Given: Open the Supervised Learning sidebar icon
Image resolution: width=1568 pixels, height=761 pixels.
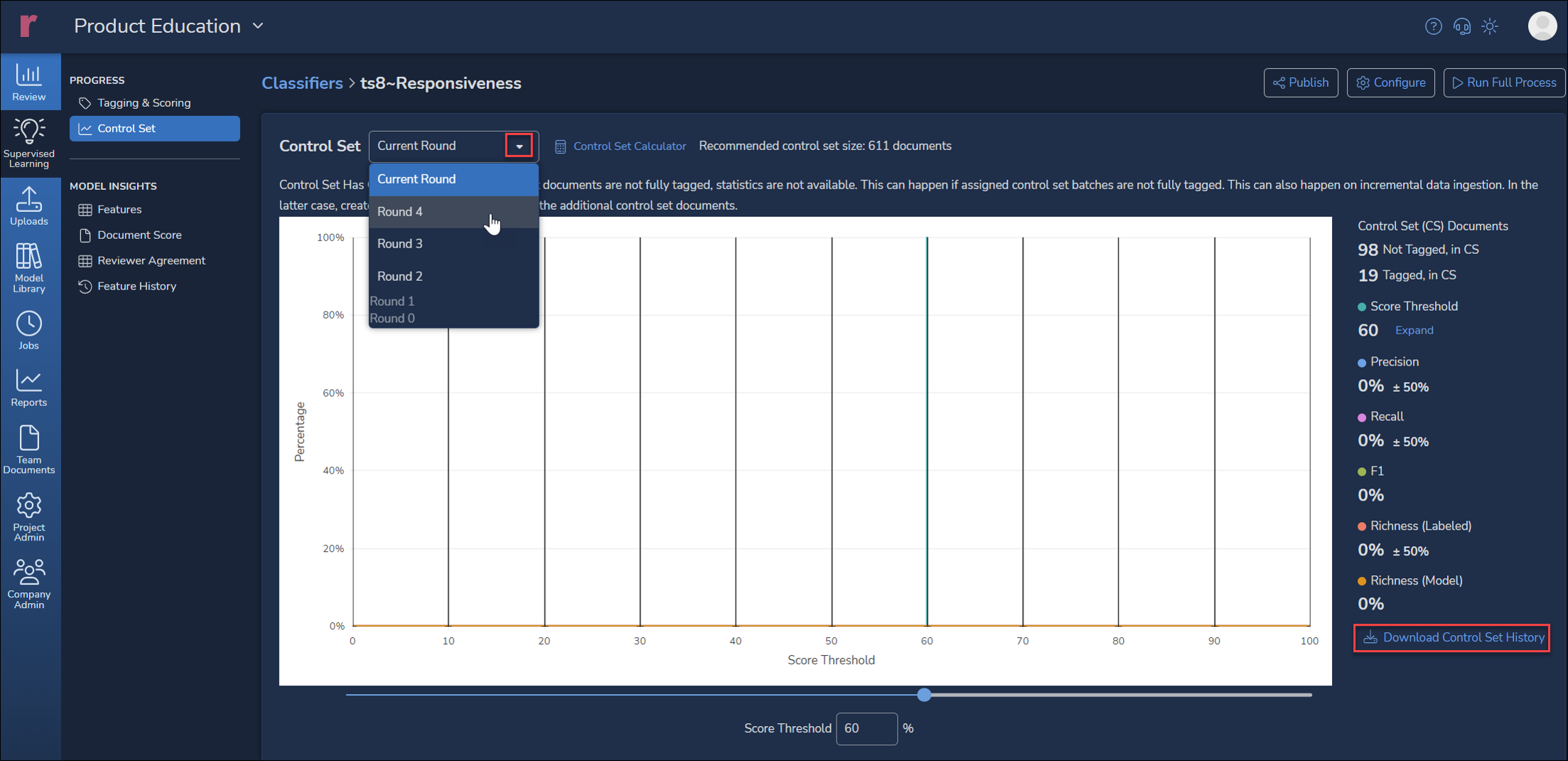Looking at the screenshot, I should click(x=29, y=142).
